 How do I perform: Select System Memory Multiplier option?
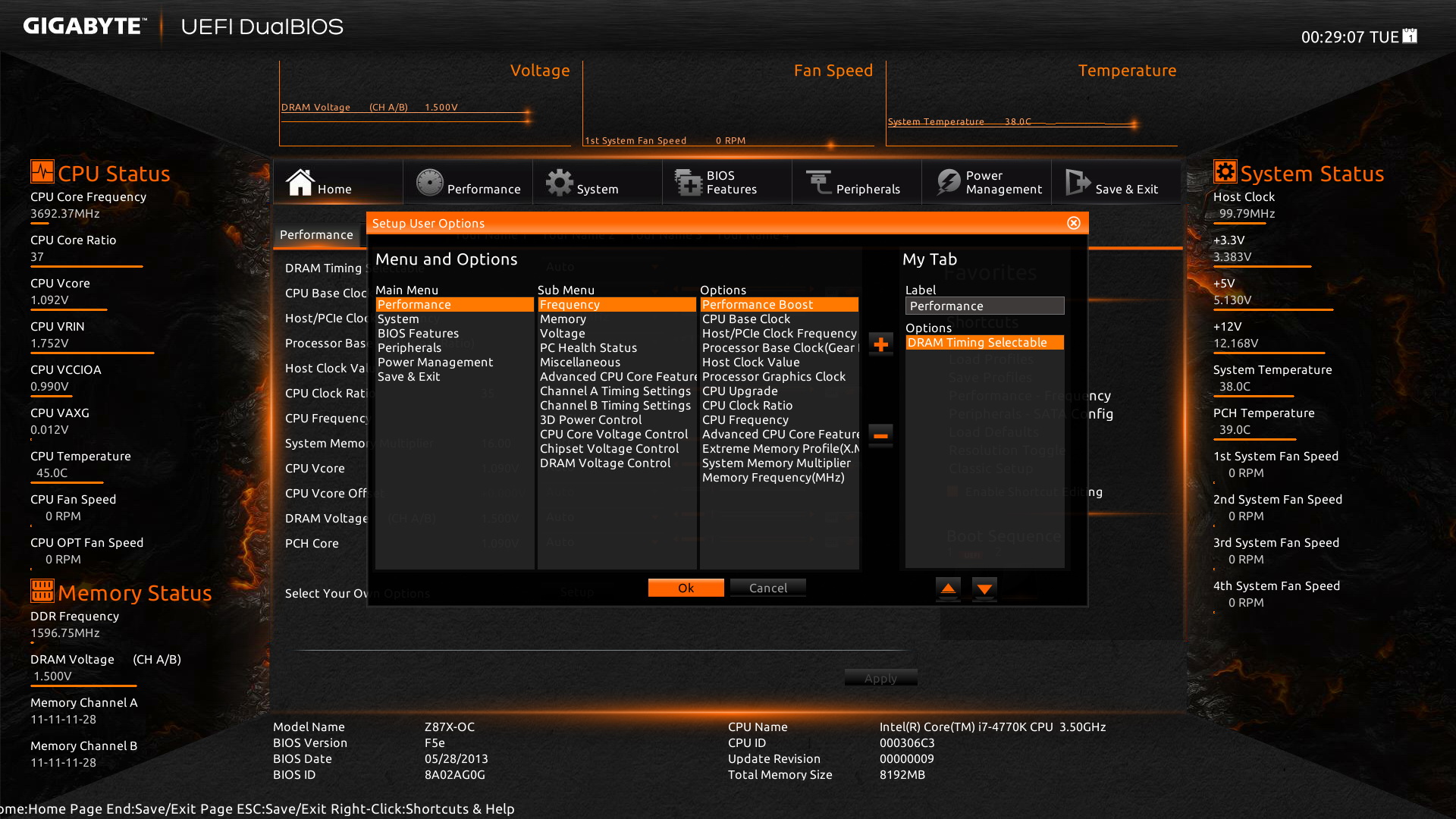[779, 463]
